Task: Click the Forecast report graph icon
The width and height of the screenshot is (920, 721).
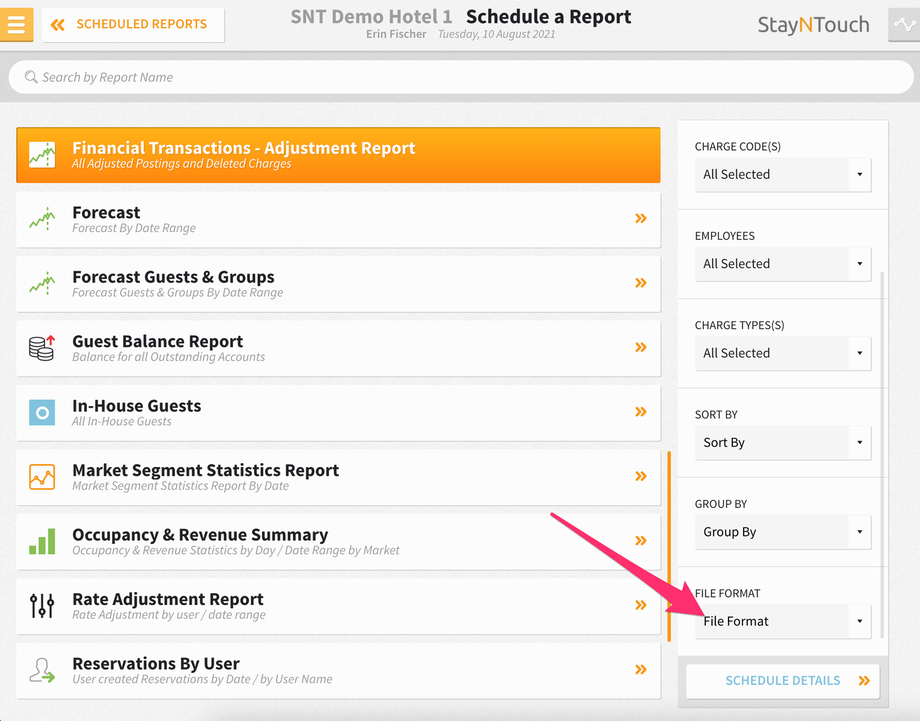Action: coord(42,219)
